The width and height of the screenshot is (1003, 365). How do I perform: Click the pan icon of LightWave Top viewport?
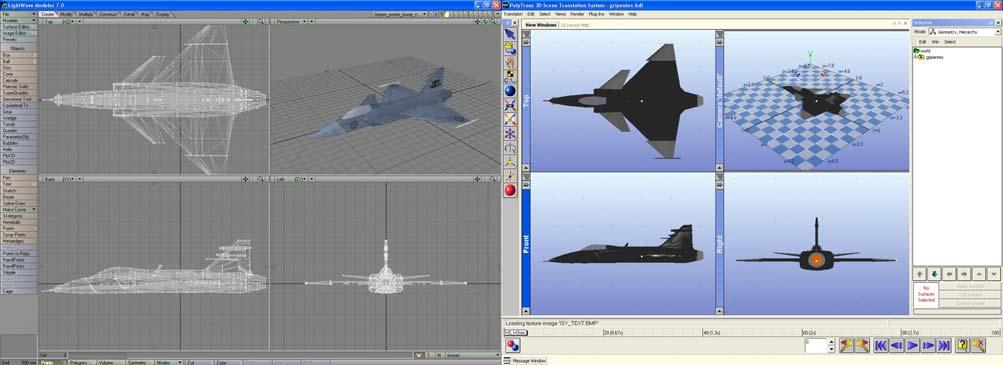coord(245,21)
